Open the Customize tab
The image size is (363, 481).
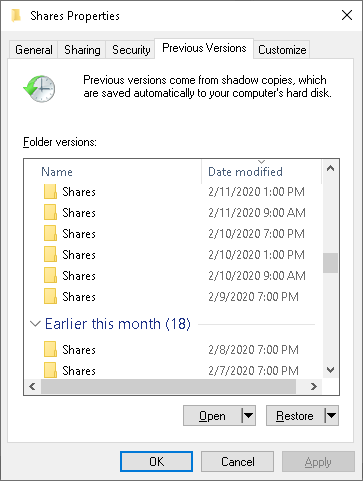pyautogui.click(x=282, y=50)
